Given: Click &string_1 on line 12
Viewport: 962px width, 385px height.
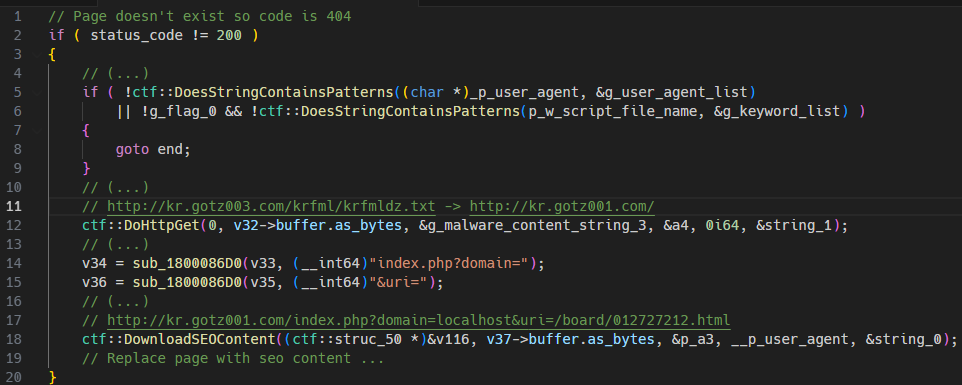Looking at the screenshot, I should point(794,226).
